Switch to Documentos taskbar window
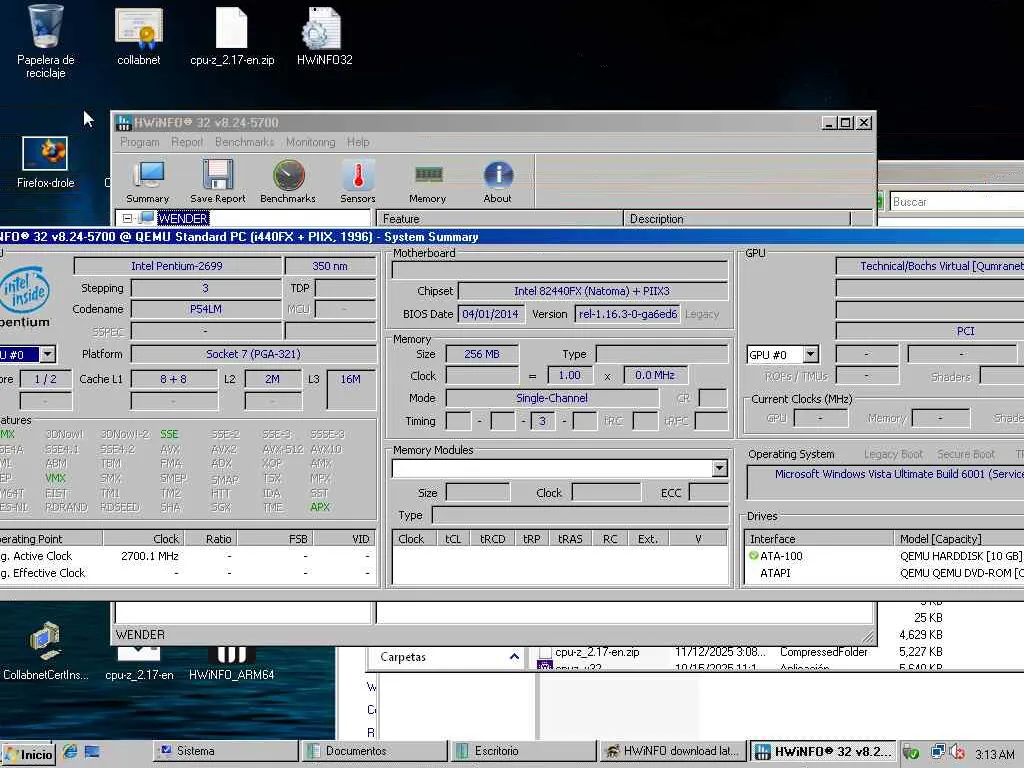This screenshot has height=768, width=1024. 372,751
